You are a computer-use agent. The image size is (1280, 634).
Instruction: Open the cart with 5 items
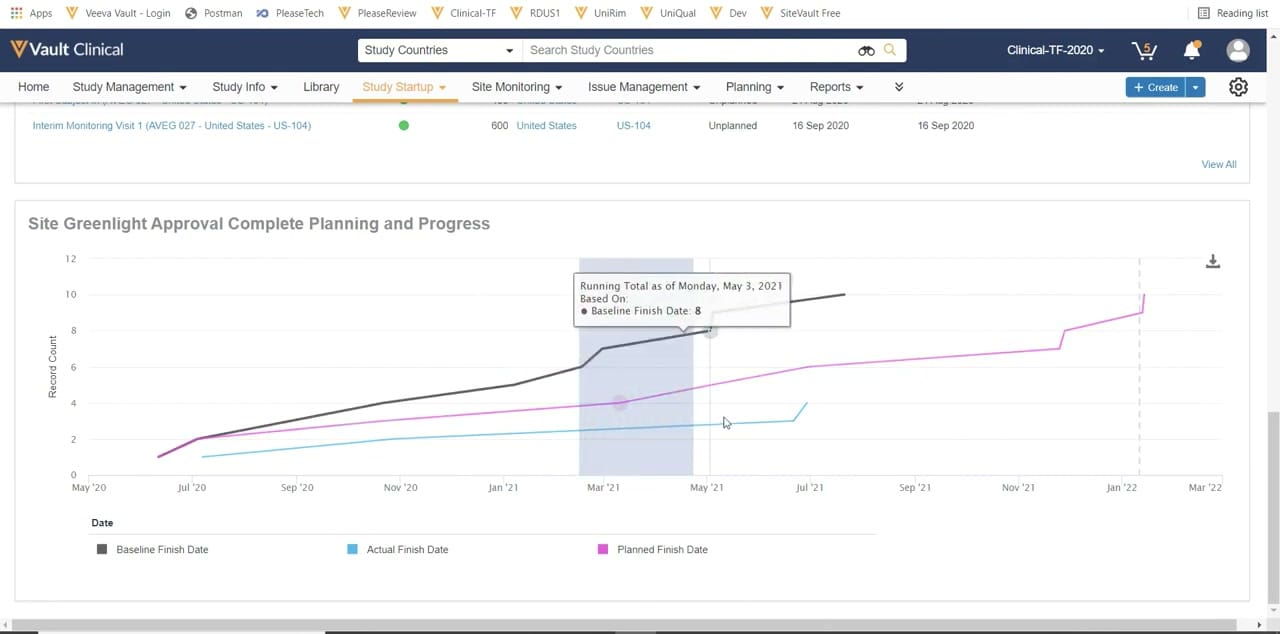tap(1143, 50)
